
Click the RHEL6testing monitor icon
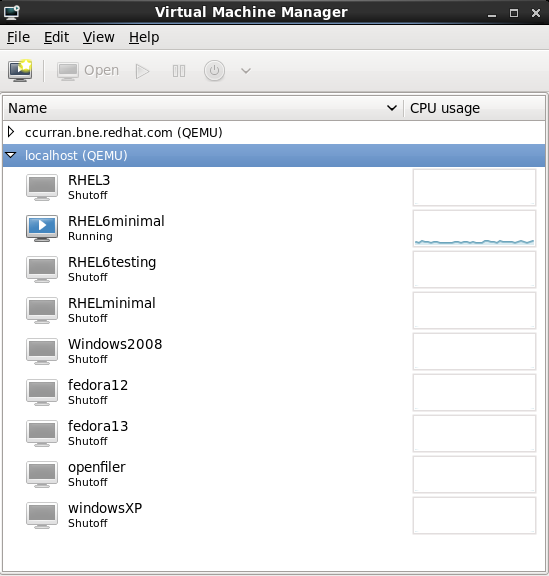click(x=42, y=269)
